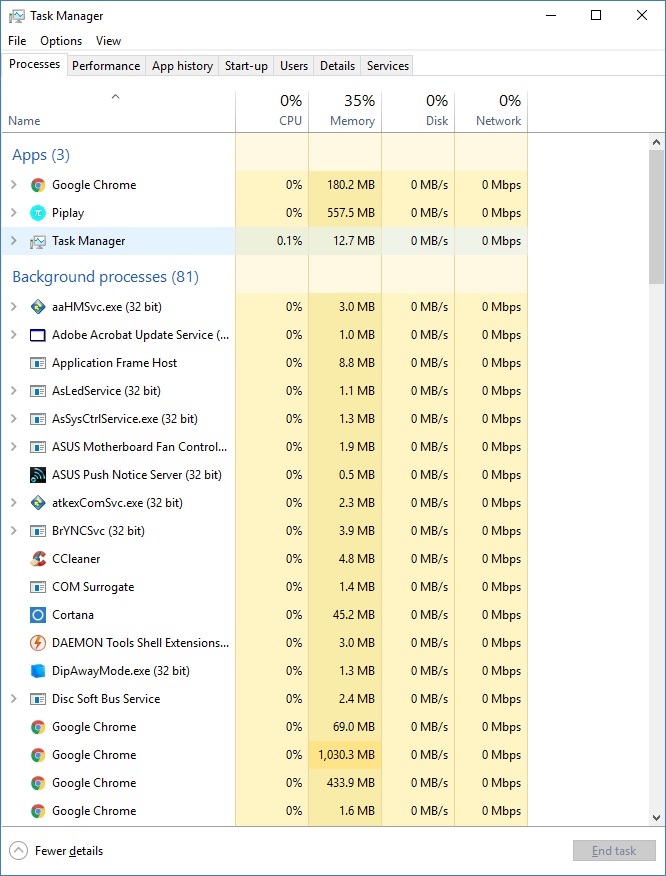Sort by the Disk column header
This screenshot has height=876, width=666.
(x=418, y=112)
